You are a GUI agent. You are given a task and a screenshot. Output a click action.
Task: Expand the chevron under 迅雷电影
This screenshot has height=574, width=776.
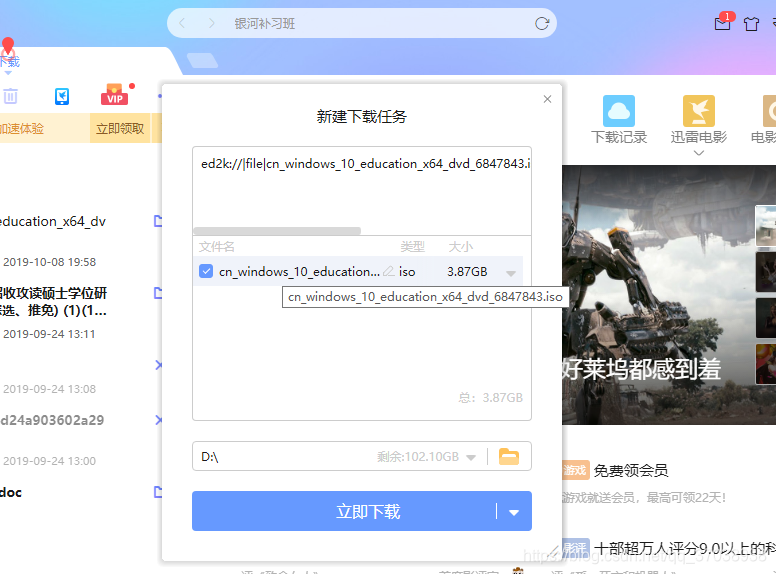click(698, 153)
